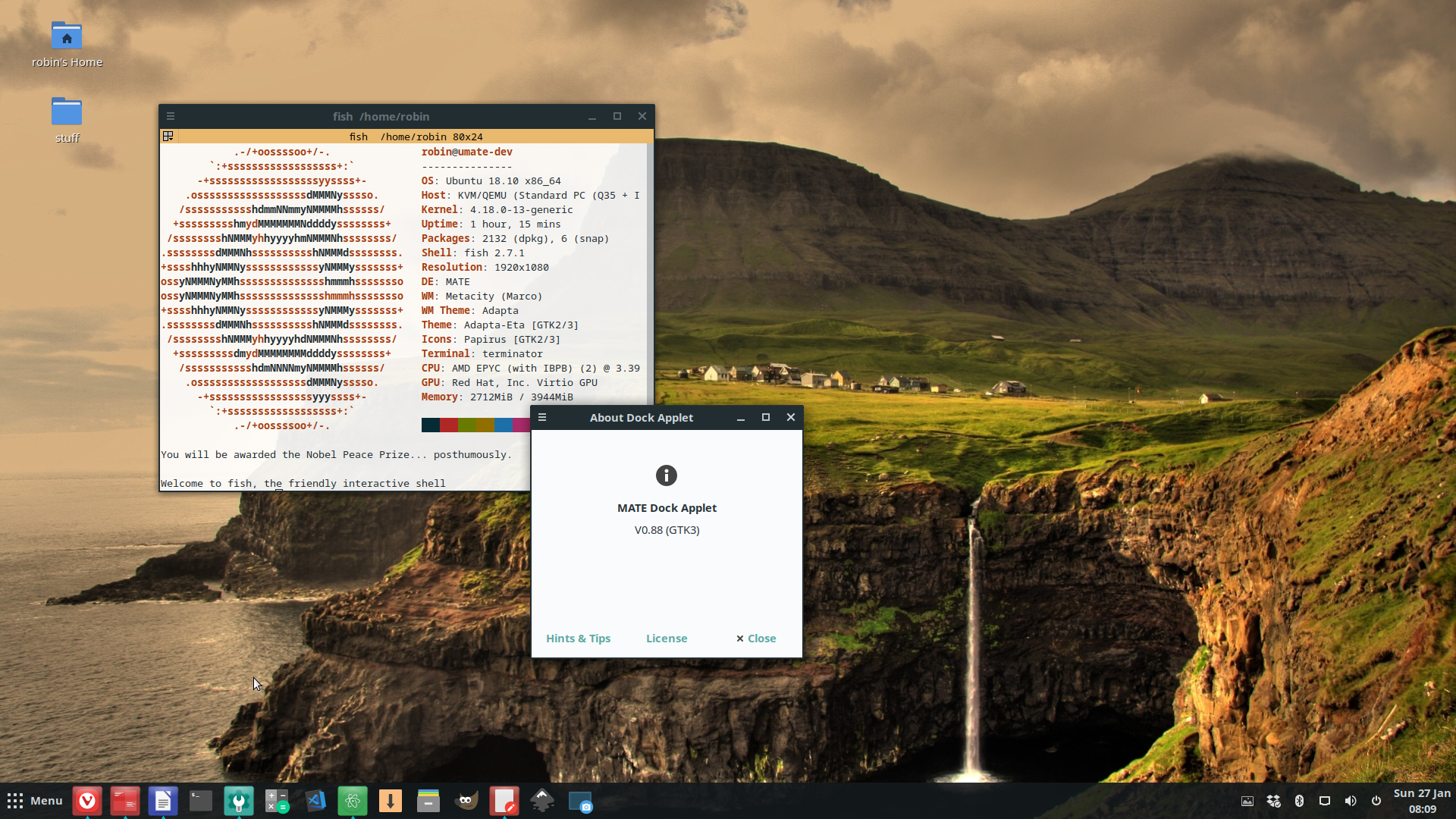Click the volume speaker tray icon

1351,801
